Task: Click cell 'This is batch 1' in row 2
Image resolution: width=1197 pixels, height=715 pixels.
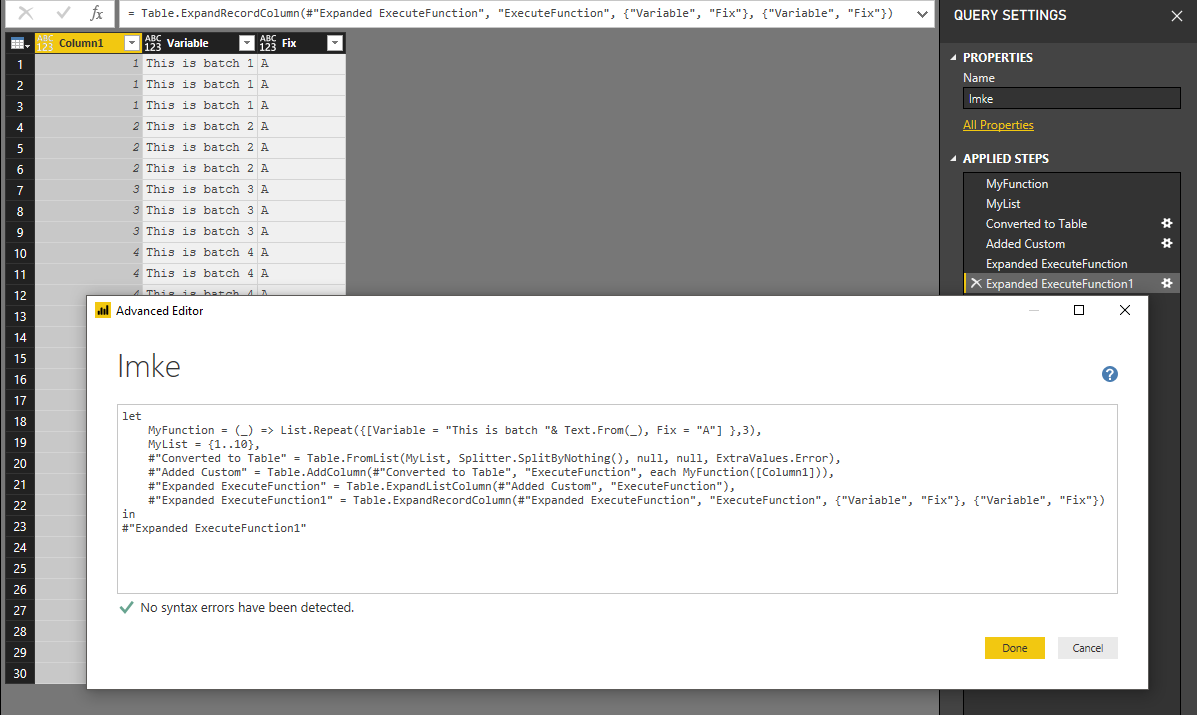Action: (199, 85)
